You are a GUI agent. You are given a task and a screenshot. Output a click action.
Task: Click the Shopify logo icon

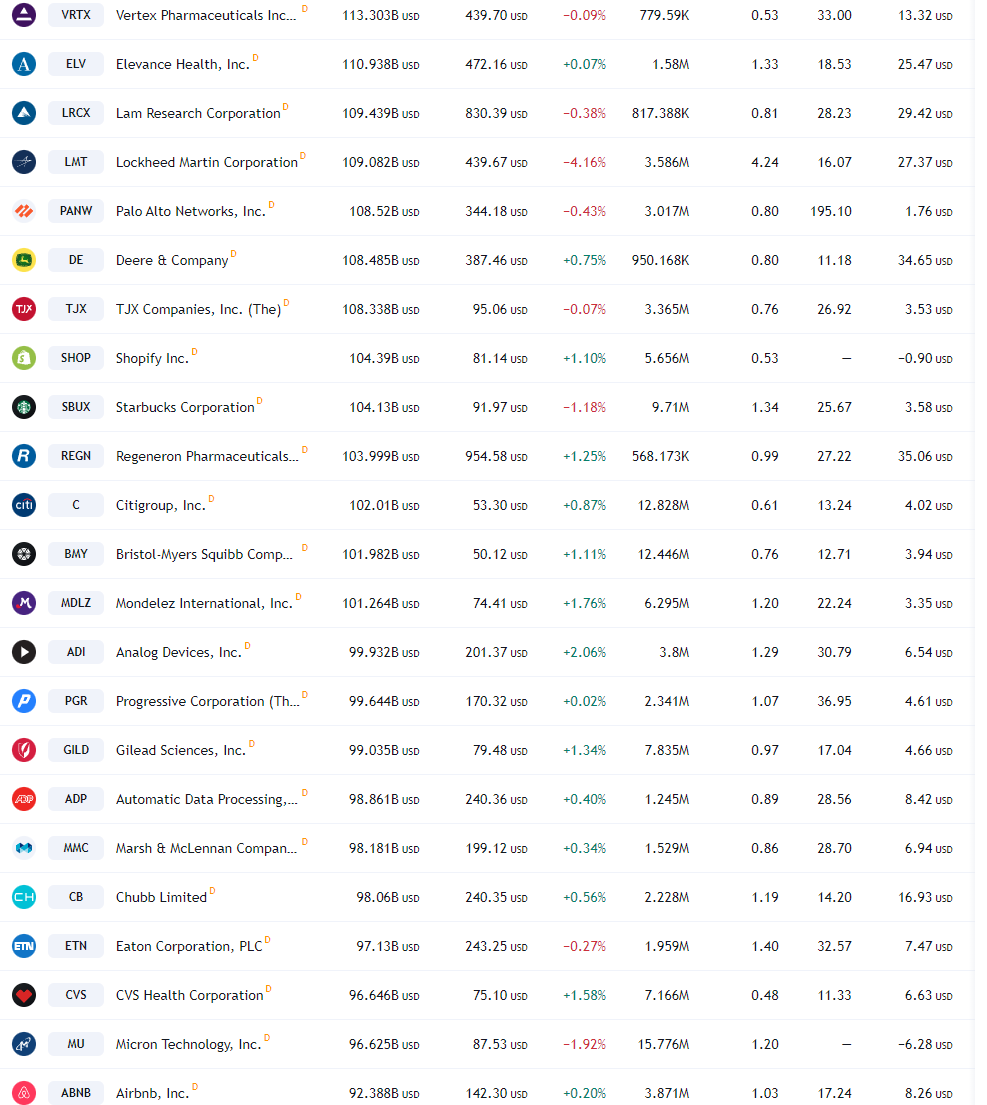(24, 358)
